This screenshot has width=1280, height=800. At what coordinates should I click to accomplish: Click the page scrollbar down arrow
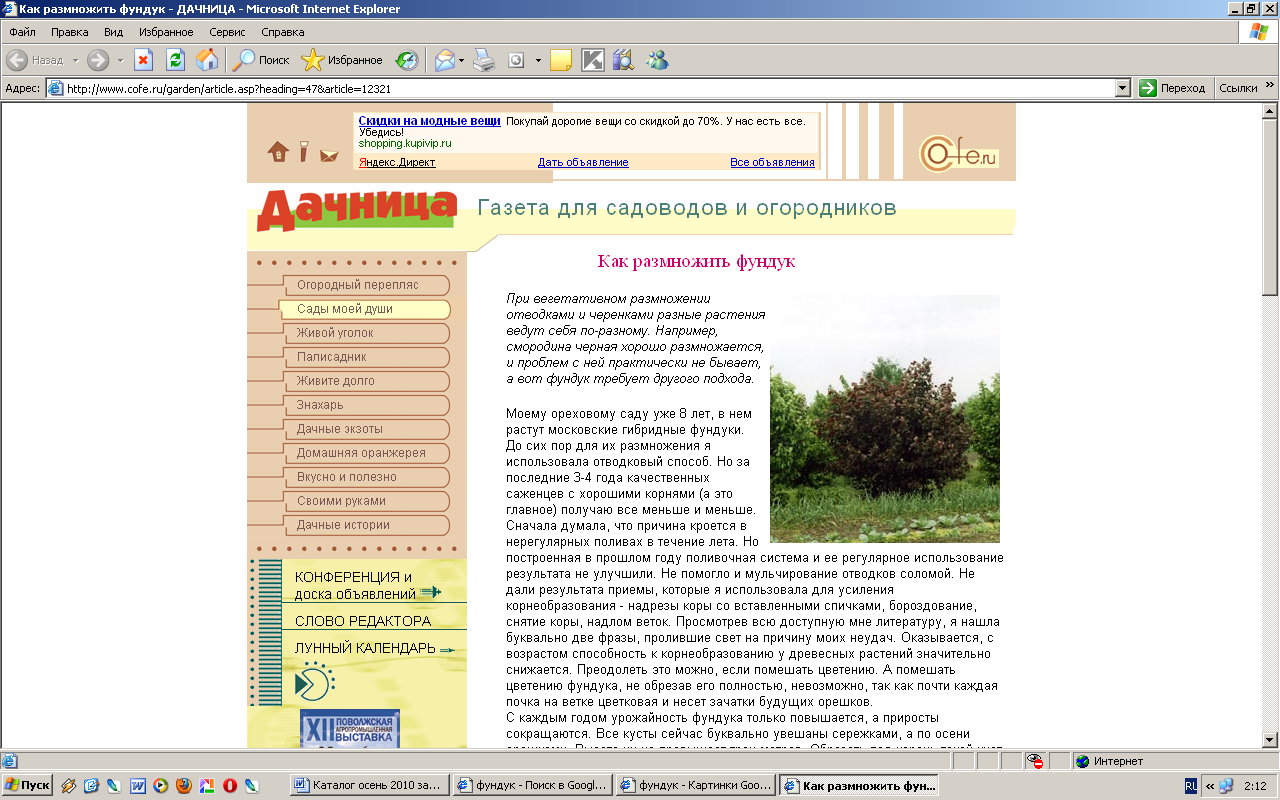tap(1270, 740)
